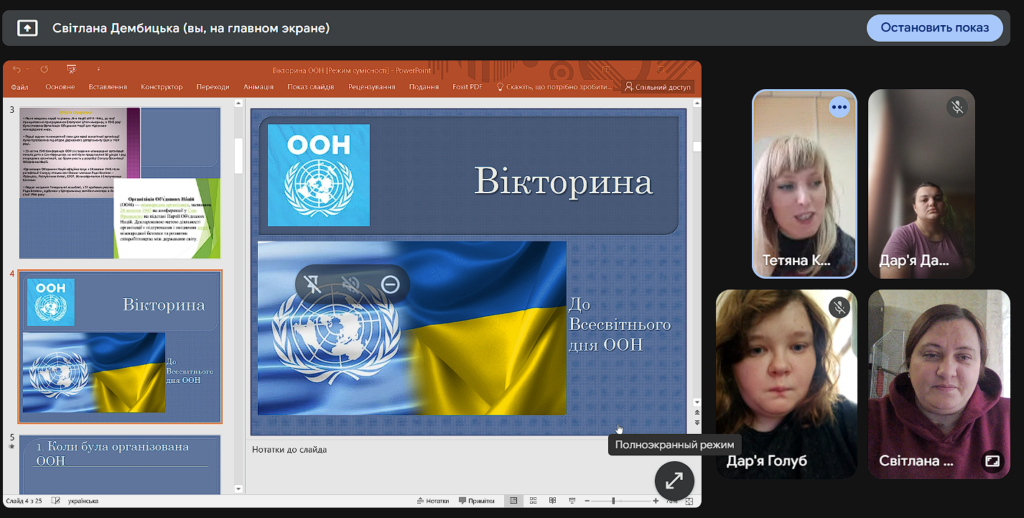1024x518 pixels.
Task: Click the remove (minus circle) overlay icon
Action: 390,285
